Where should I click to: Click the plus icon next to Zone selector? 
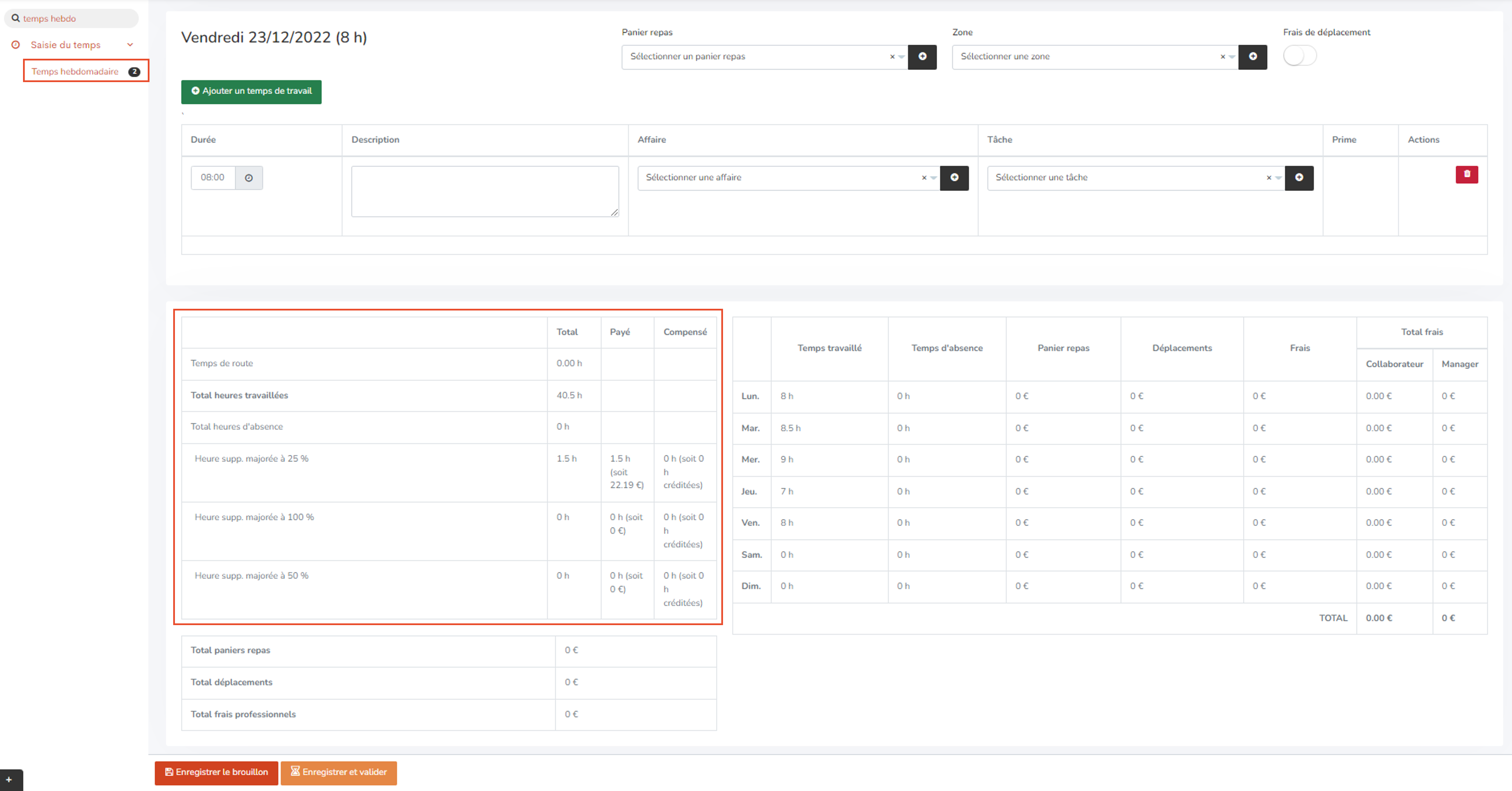1253,56
